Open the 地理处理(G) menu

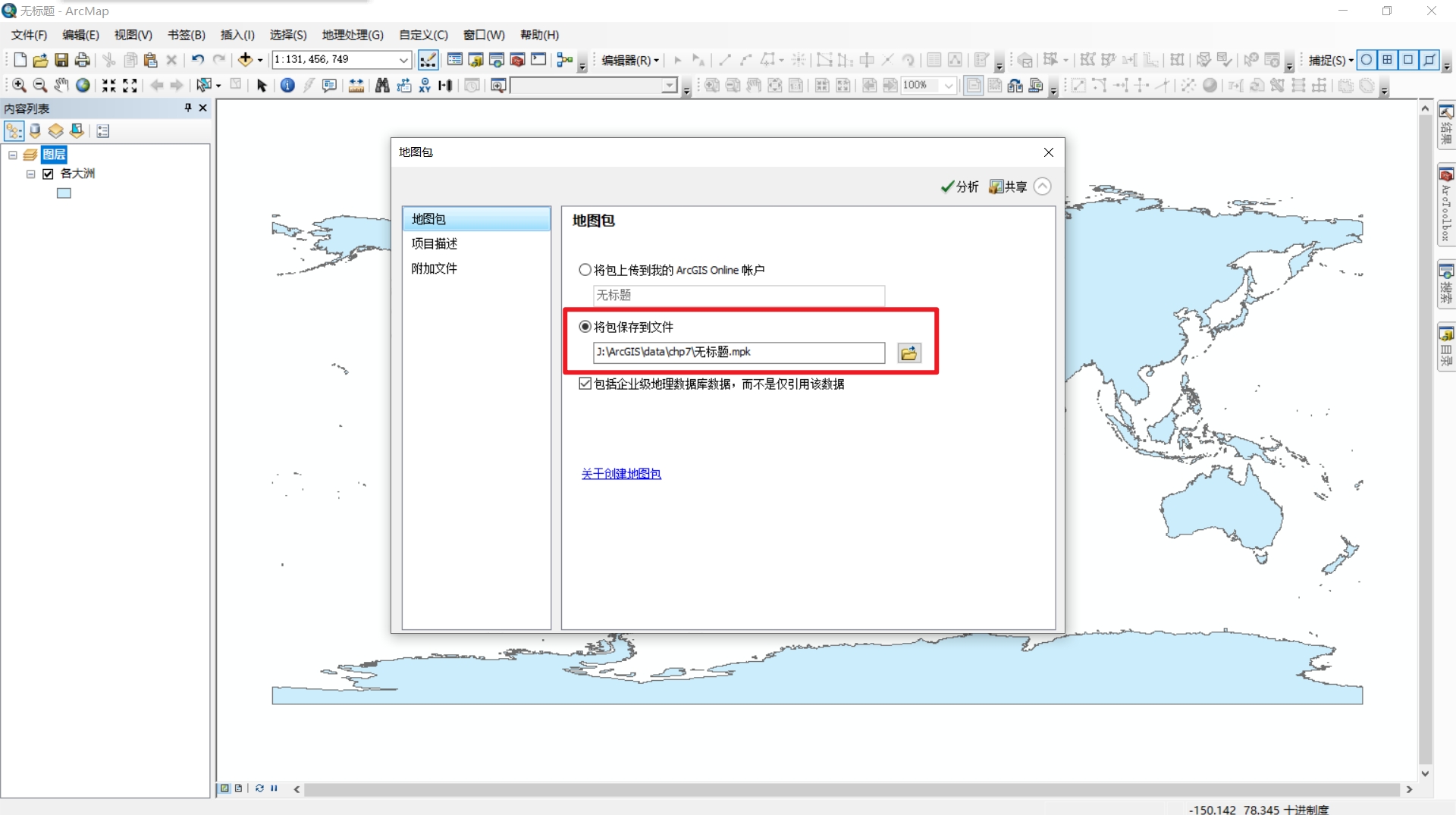click(353, 35)
